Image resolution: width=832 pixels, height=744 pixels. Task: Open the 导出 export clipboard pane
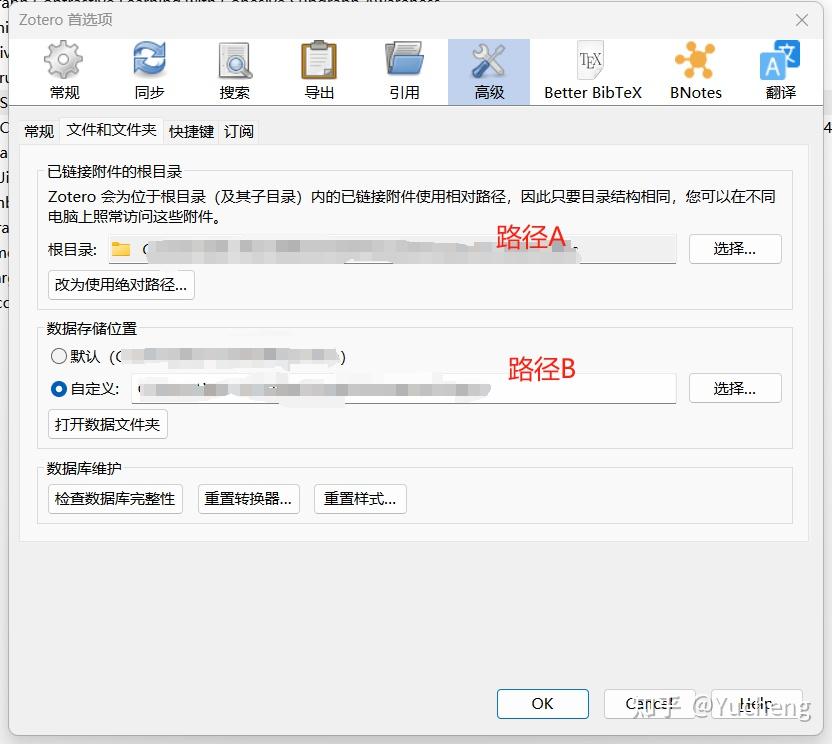tap(319, 71)
